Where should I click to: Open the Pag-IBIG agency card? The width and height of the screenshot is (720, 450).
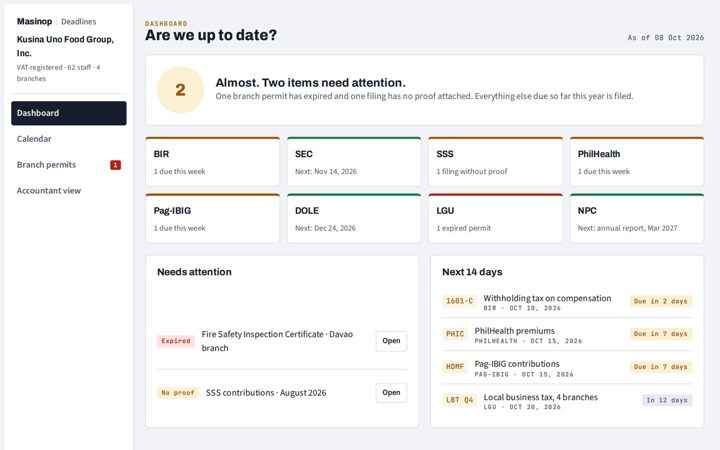pos(213,218)
